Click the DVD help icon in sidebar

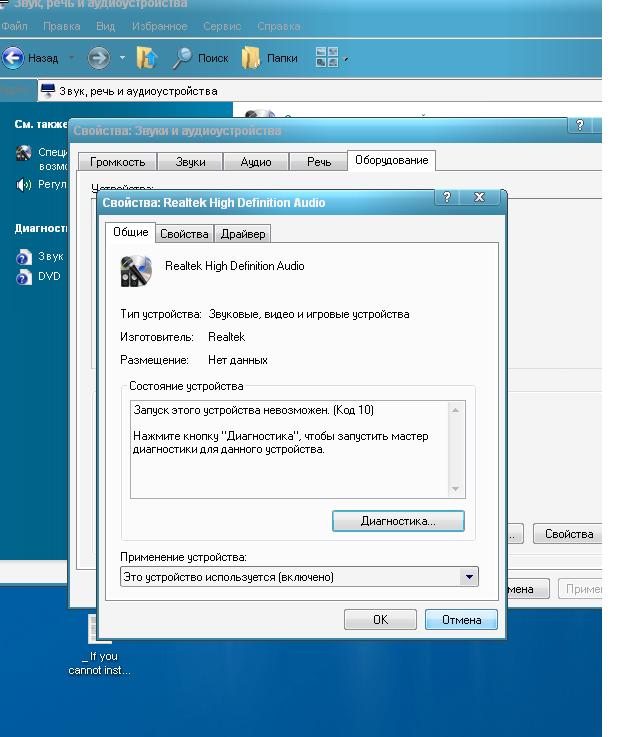[x=23, y=277]
